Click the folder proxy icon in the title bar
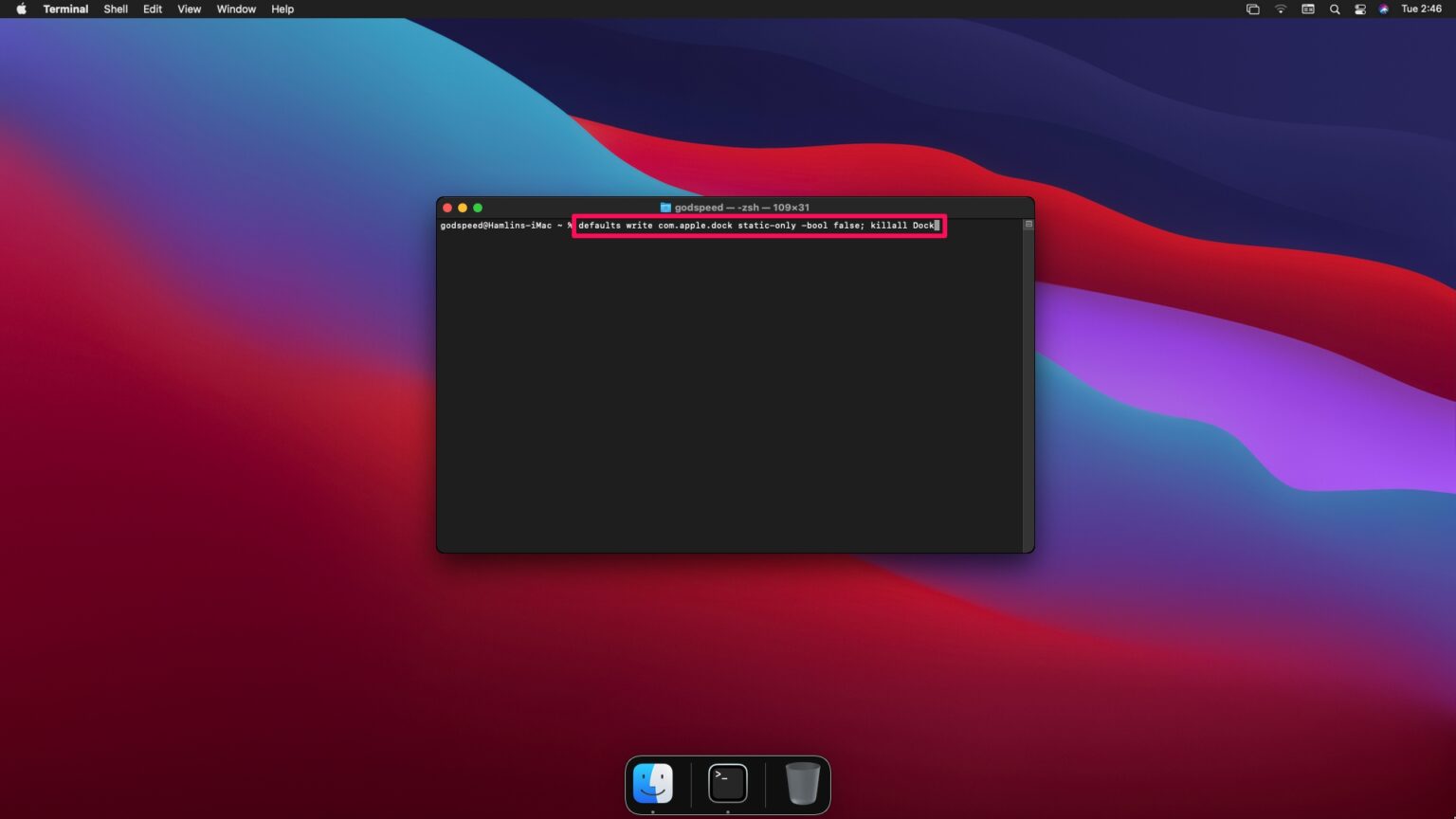 (665, 208)
